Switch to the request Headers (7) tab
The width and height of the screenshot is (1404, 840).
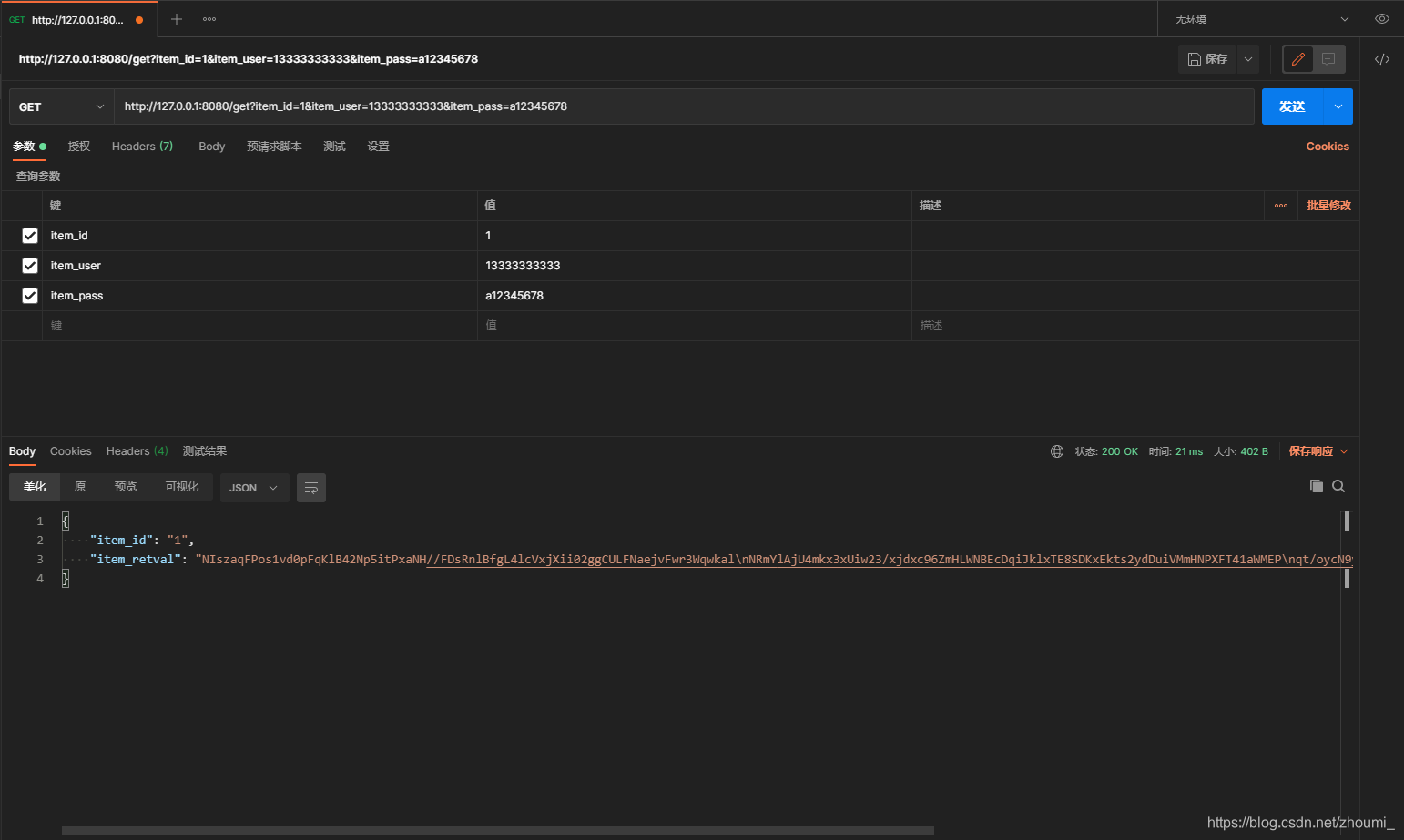[142, 147]
